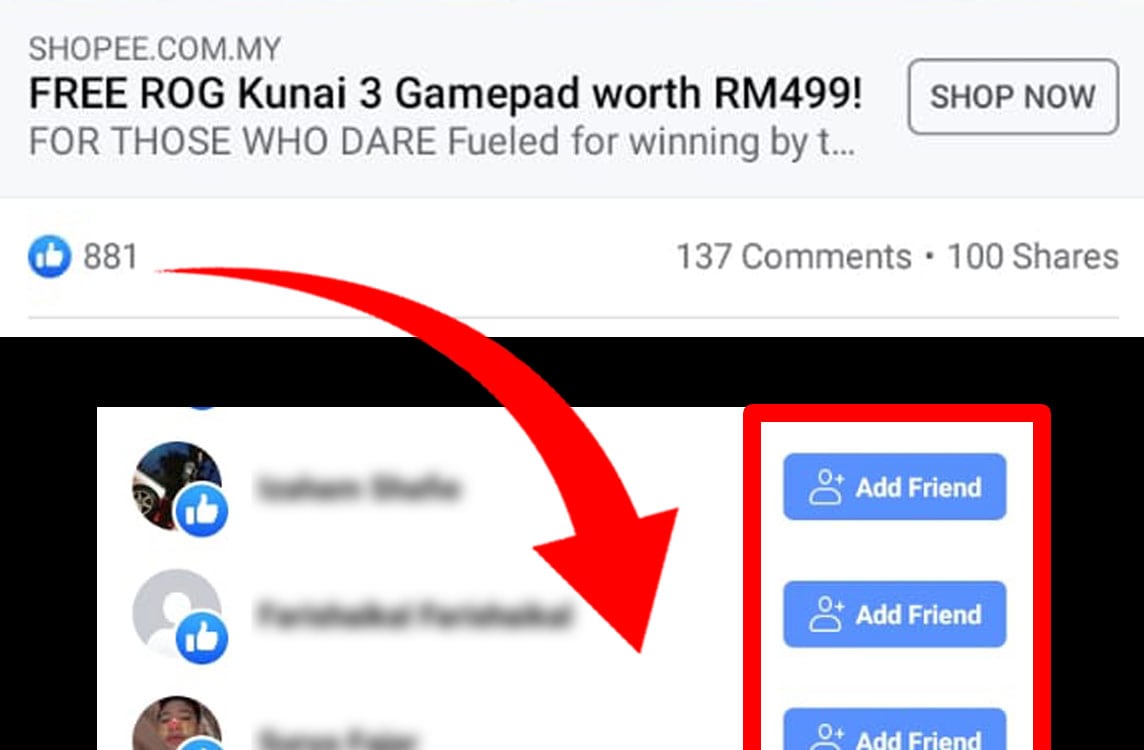Open the 881 reactions count
1144x750 pixels.
pos(110,257)
